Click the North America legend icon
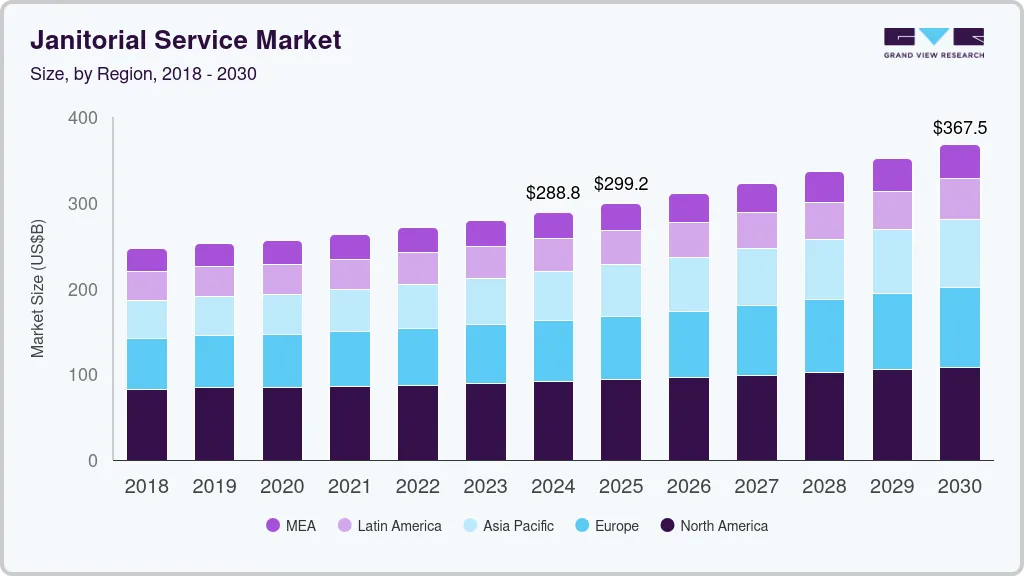The height and width of the screenshot is (576, 1024). [667, 525]
